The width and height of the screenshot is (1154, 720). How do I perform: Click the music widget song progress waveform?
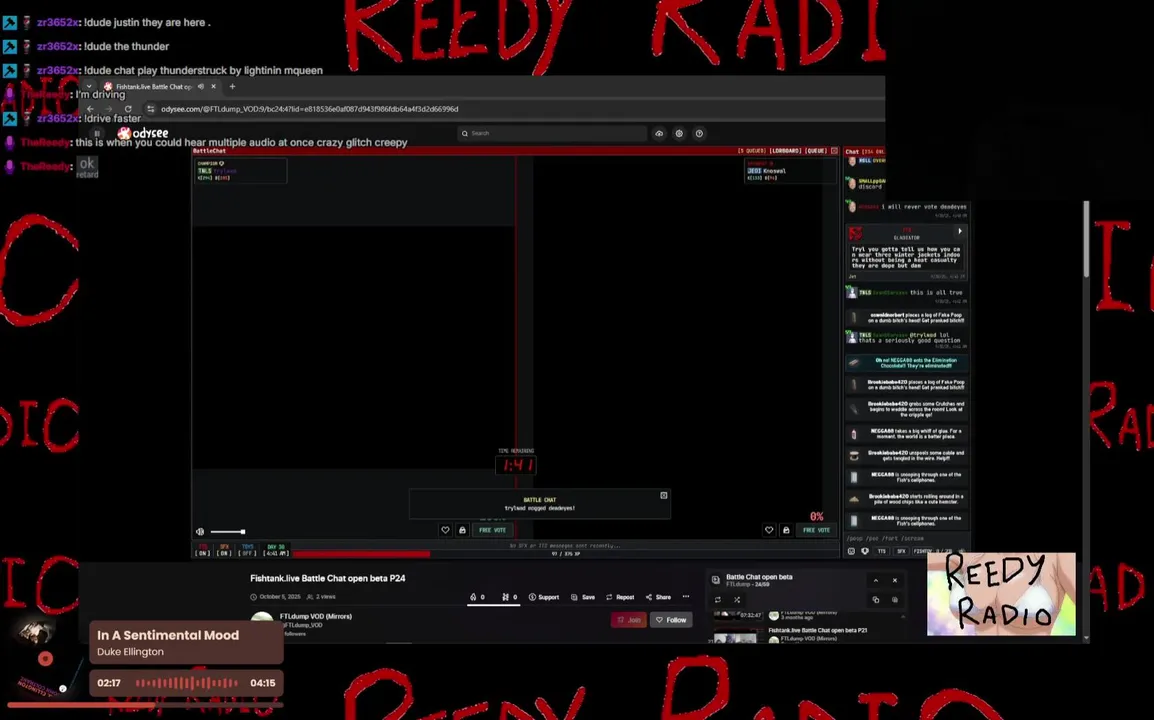coord(186,683)
